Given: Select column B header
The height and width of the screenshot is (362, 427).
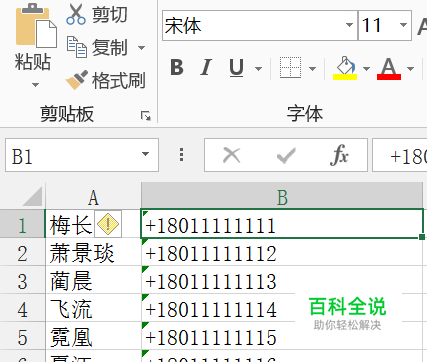Looking at the screenshot, I should coord(282,197).
